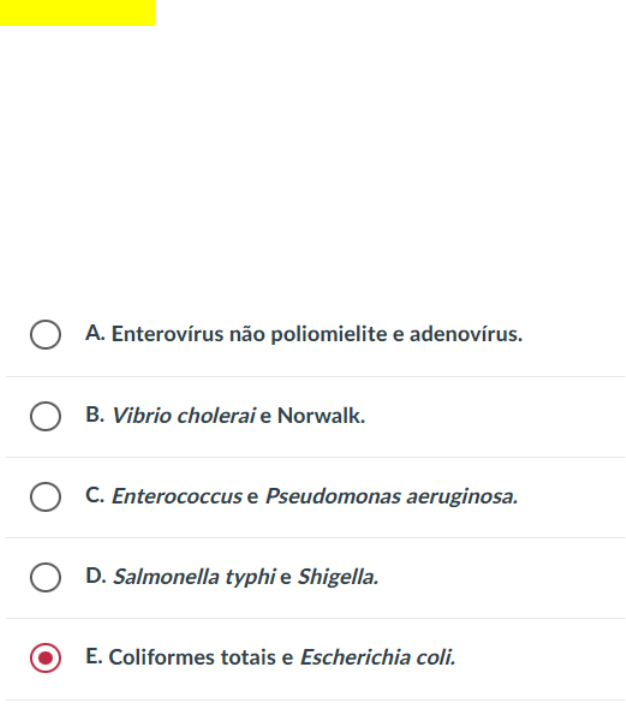
Task: Click the bold letter 'E.' label
Action: [x=95, y=658]
